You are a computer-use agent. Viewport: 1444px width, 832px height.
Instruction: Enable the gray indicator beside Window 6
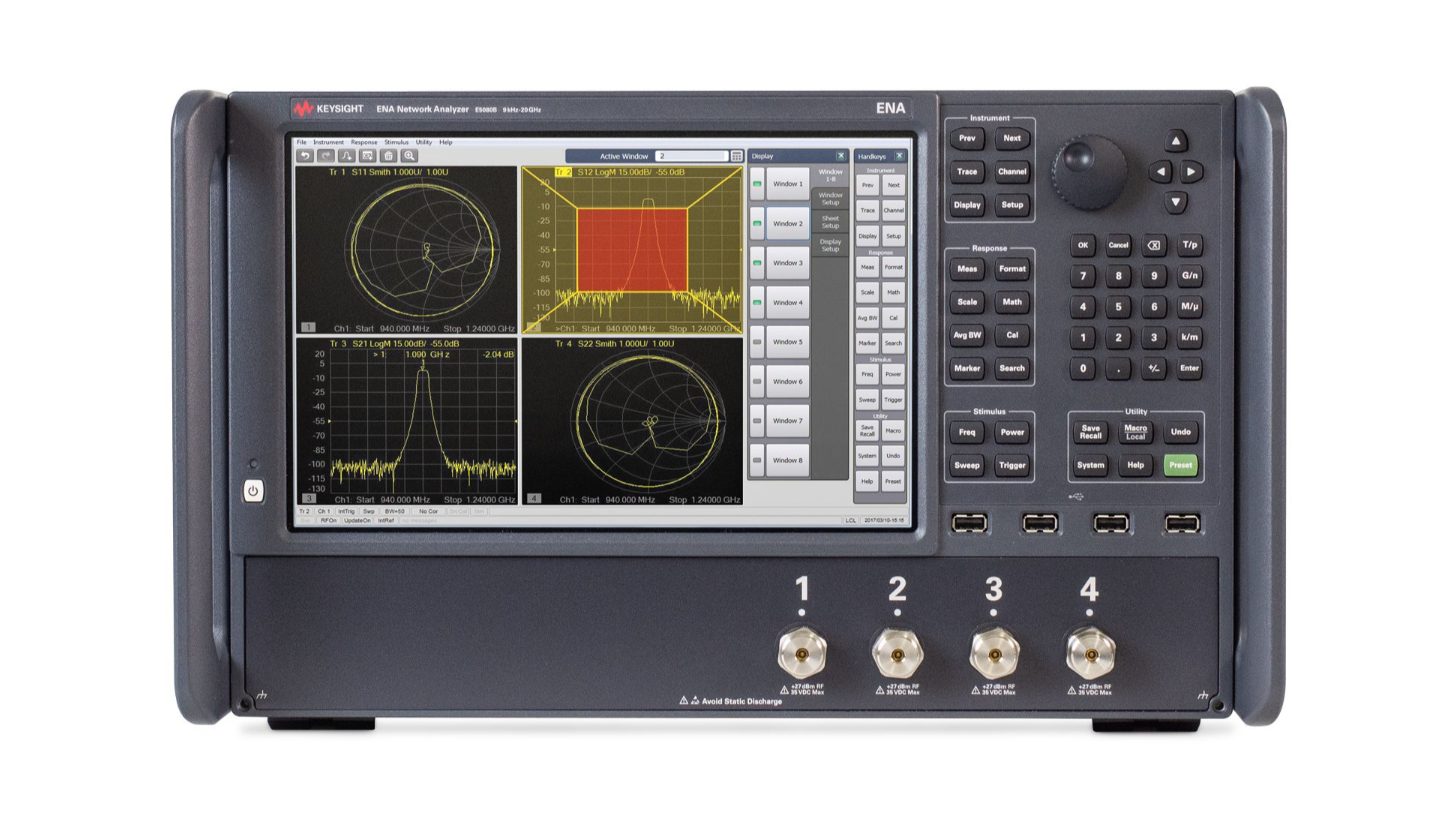757,381
